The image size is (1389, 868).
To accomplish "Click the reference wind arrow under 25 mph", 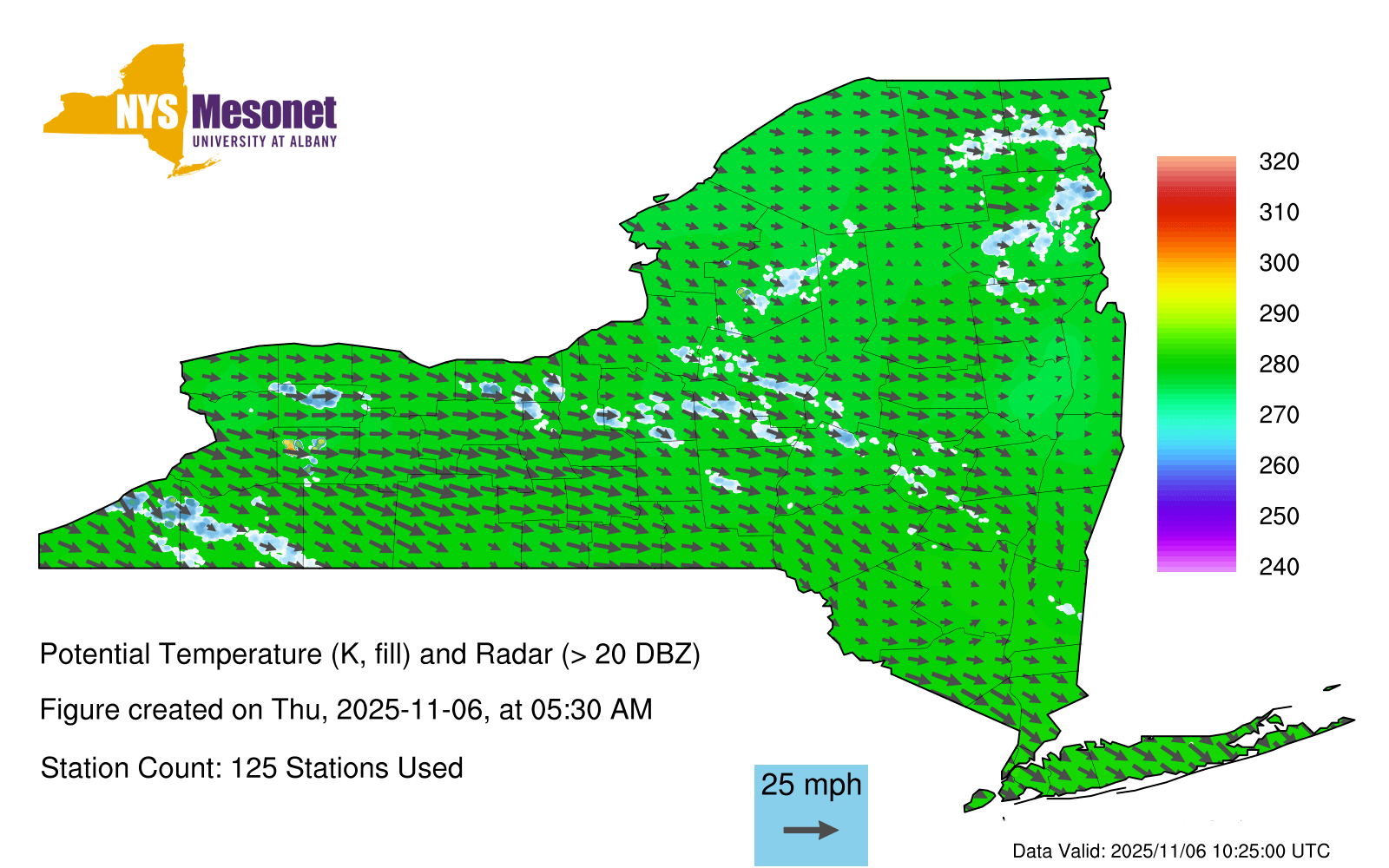I will click(811, 831).
